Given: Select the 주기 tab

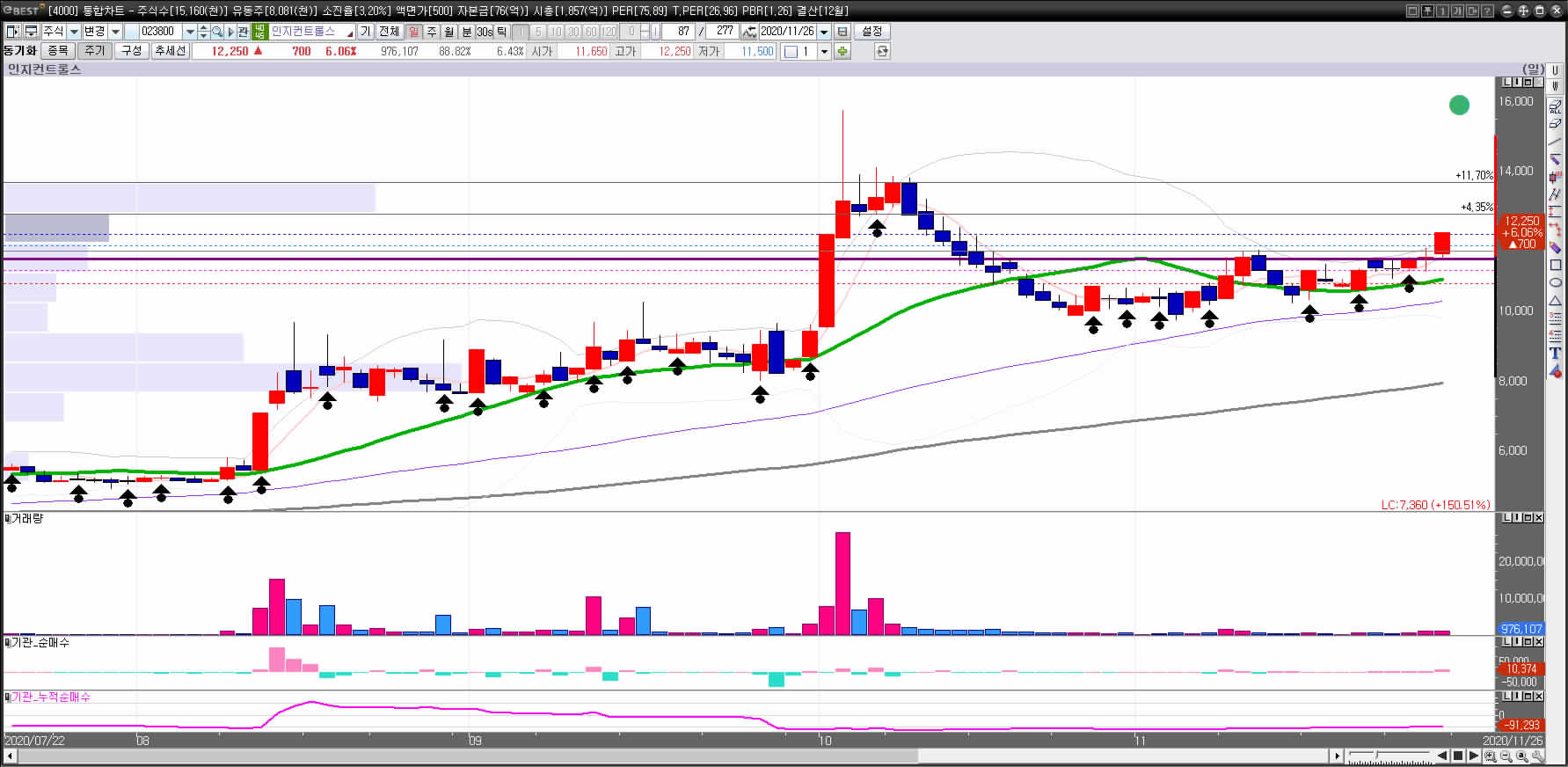Looking at the screenshot, I should (x=94, y=51).
